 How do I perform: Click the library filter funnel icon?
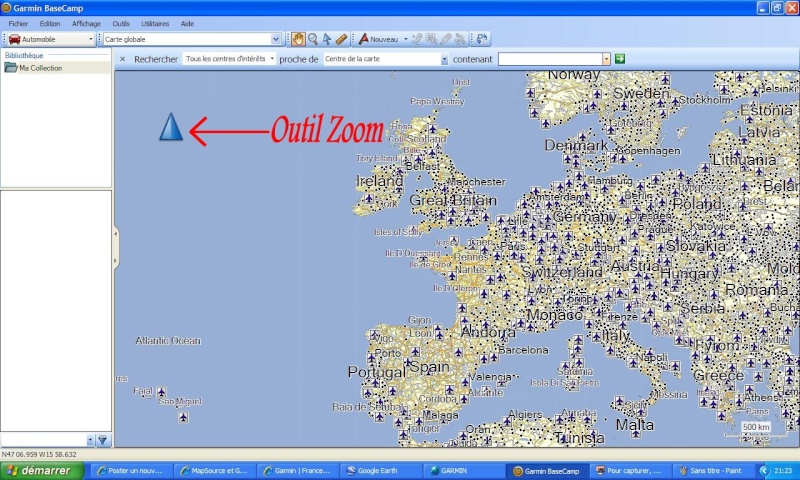(103, 440)
